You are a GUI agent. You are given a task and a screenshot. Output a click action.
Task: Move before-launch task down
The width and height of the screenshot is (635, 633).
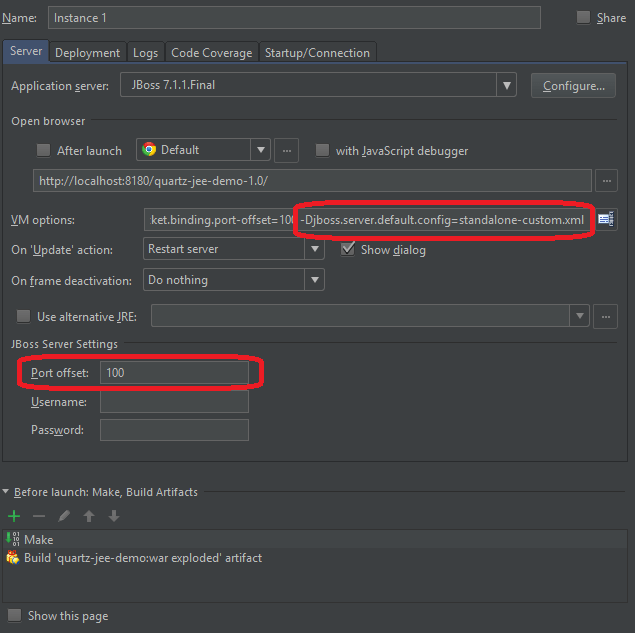[114, 516]
